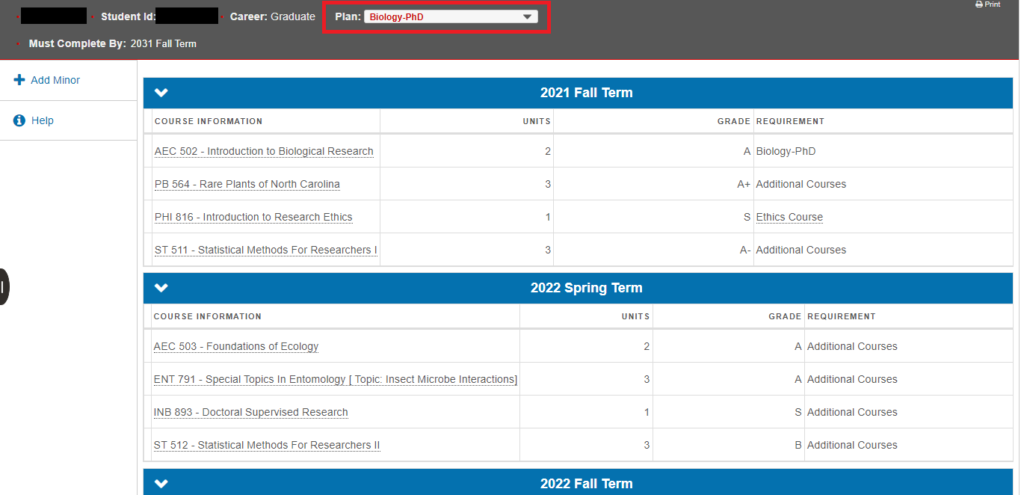The width and height of the screenshot is (1024, 495).
Task: Click Additional Courses in PB 564 row
Action: tap(801, 184)
